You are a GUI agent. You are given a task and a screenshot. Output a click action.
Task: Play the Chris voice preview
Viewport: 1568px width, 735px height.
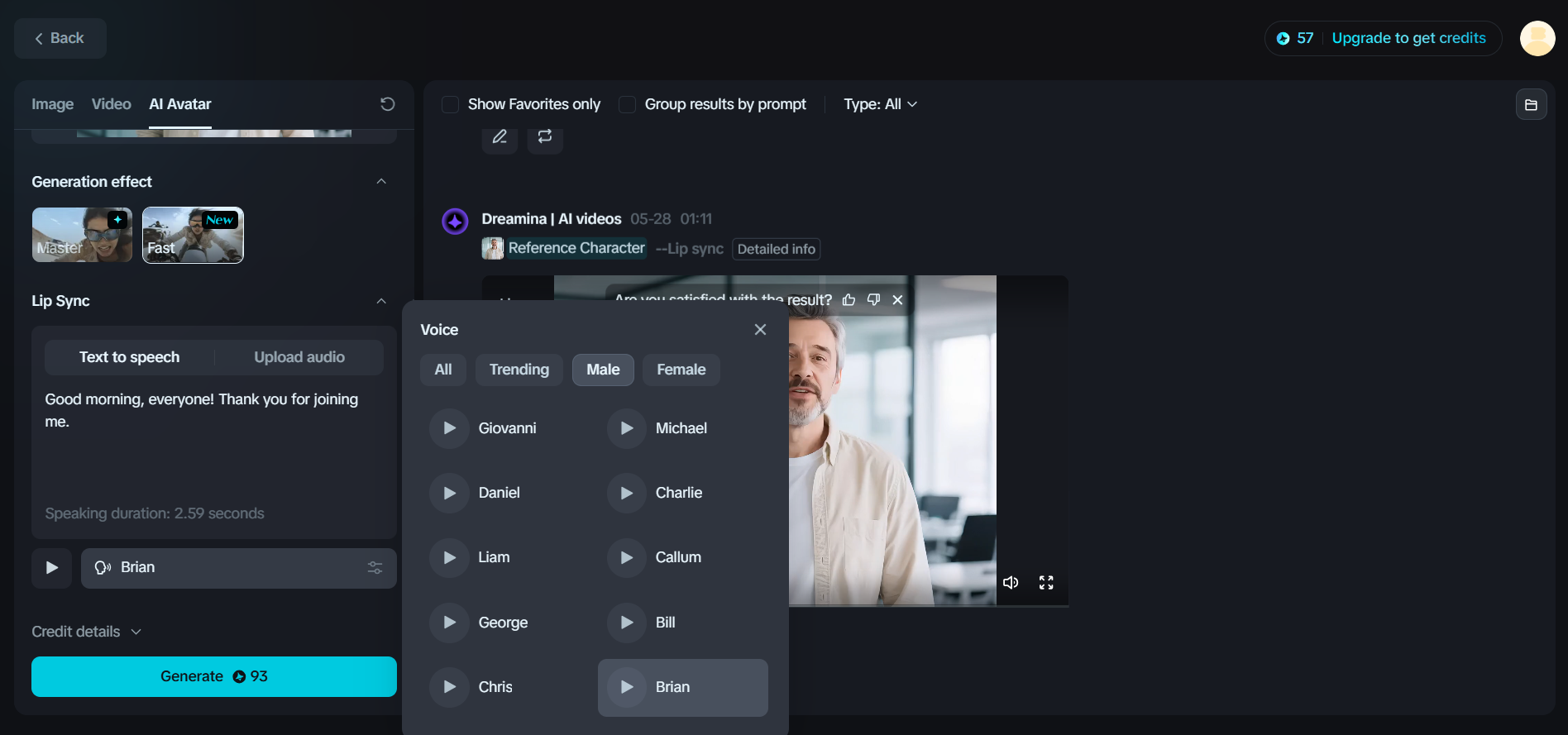[x=449, y=687]
